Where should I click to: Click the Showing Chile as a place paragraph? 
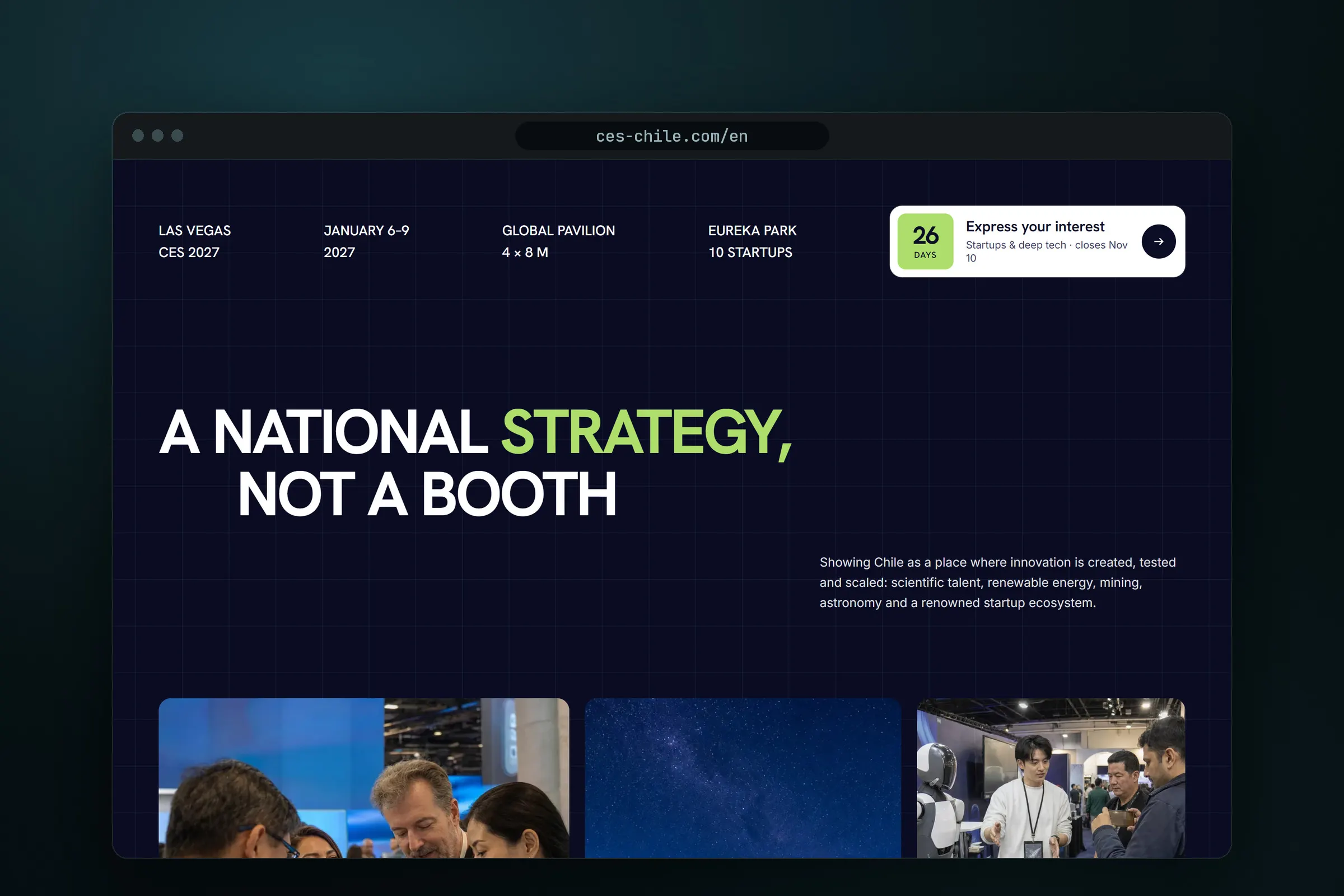click(x=998, y=582)
